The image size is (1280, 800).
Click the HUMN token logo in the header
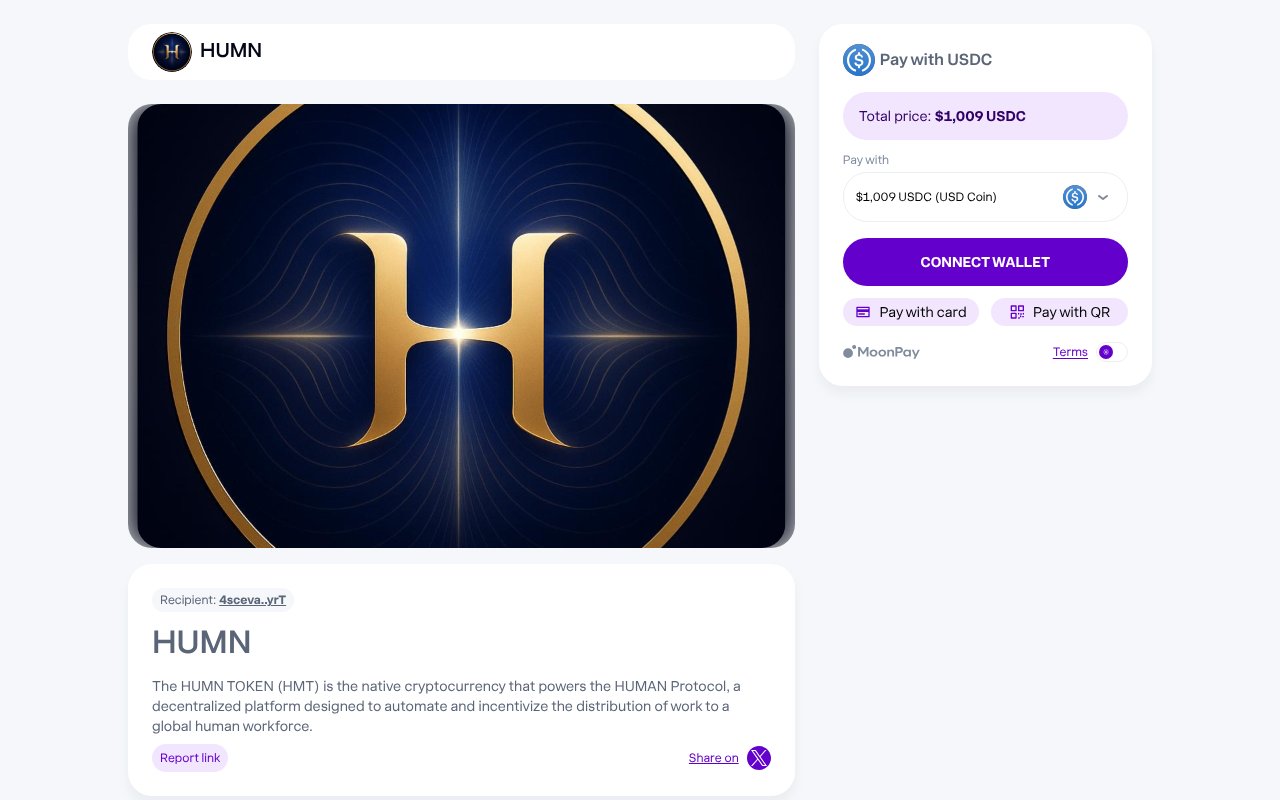(x=172, y=52)
